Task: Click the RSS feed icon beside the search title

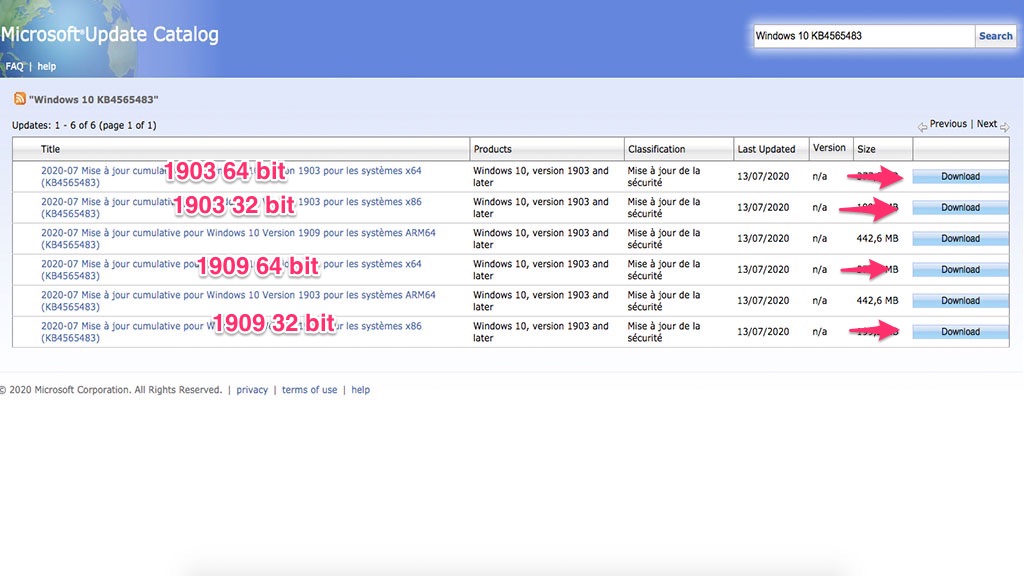Action: point(20,99)
